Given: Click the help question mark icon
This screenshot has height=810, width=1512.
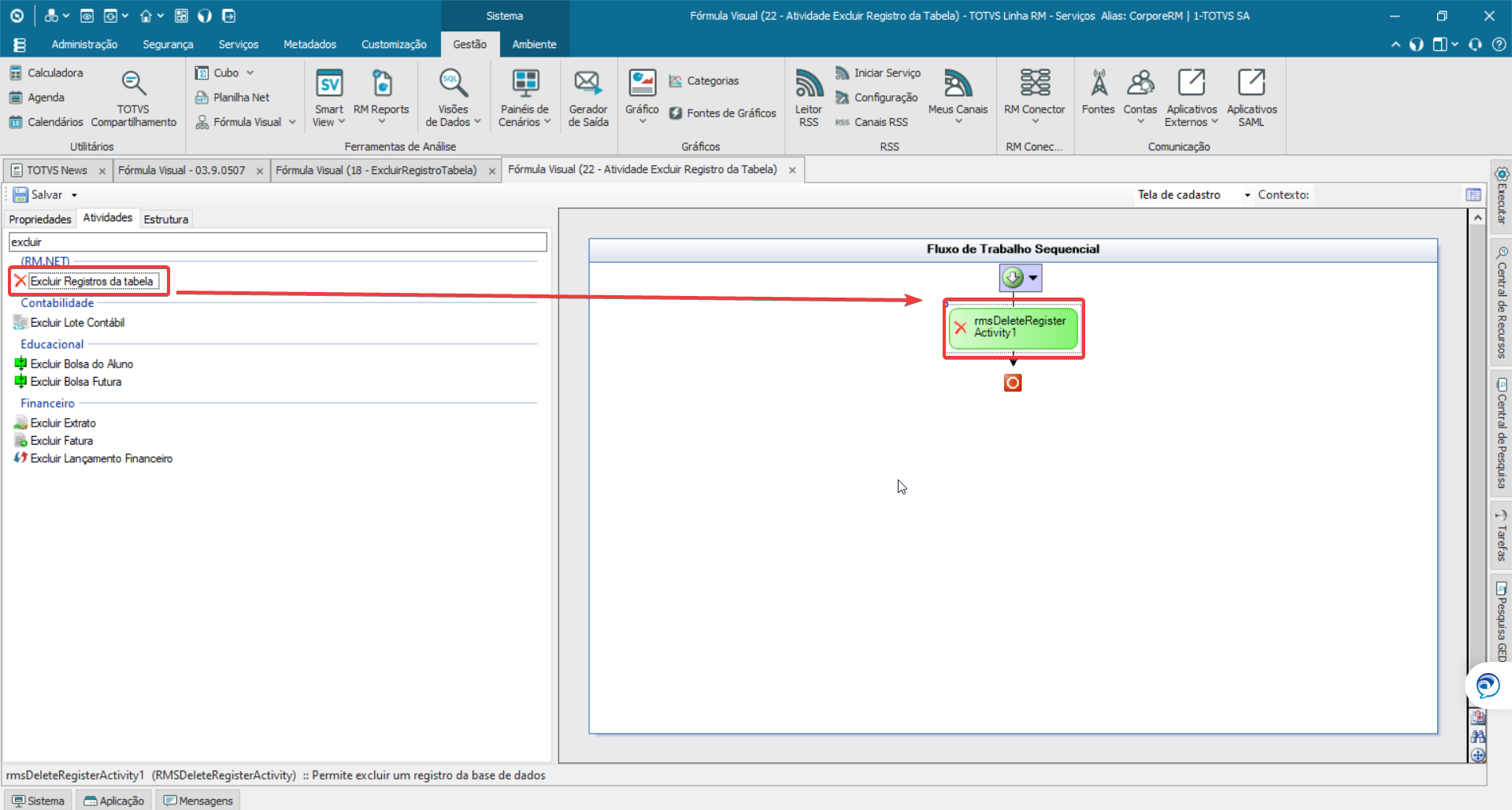Looking at the screenshot, I should tap(1499, 44).
